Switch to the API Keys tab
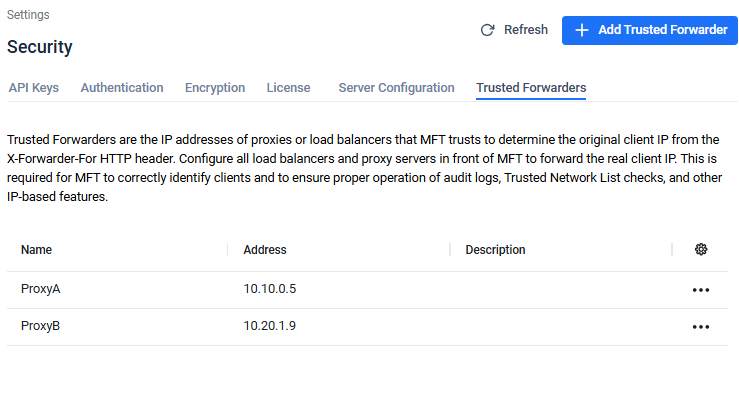Image resolution: width=739 pixels, height=410 pixels. (x=33, y=88)
